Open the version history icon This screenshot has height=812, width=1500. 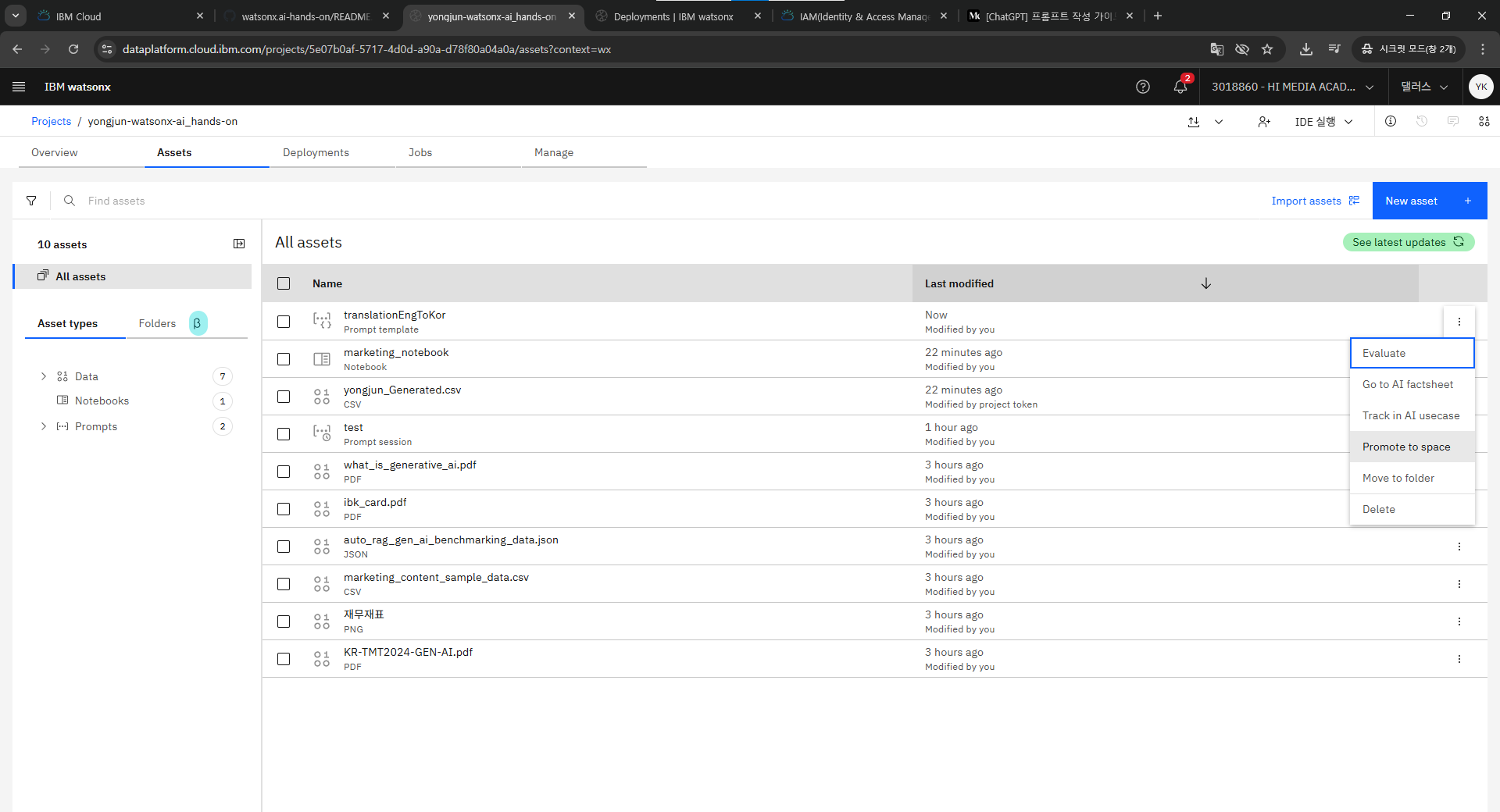pos(1422,121)
